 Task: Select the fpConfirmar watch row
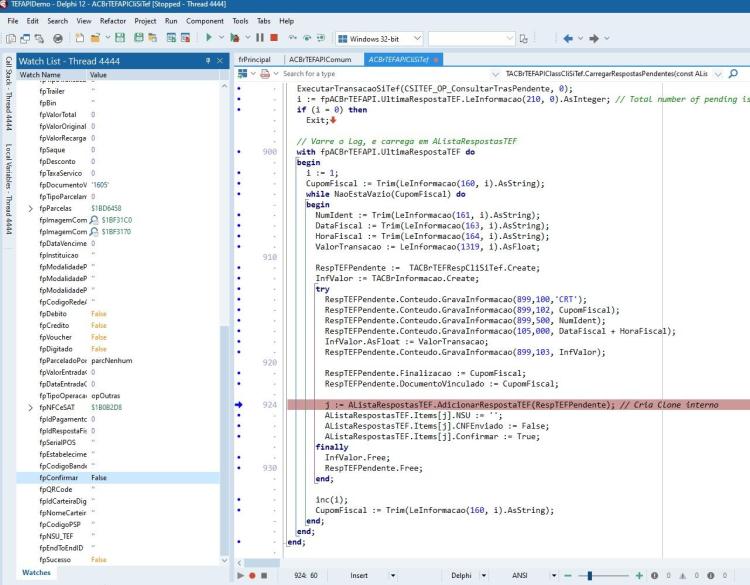point(118,478)
